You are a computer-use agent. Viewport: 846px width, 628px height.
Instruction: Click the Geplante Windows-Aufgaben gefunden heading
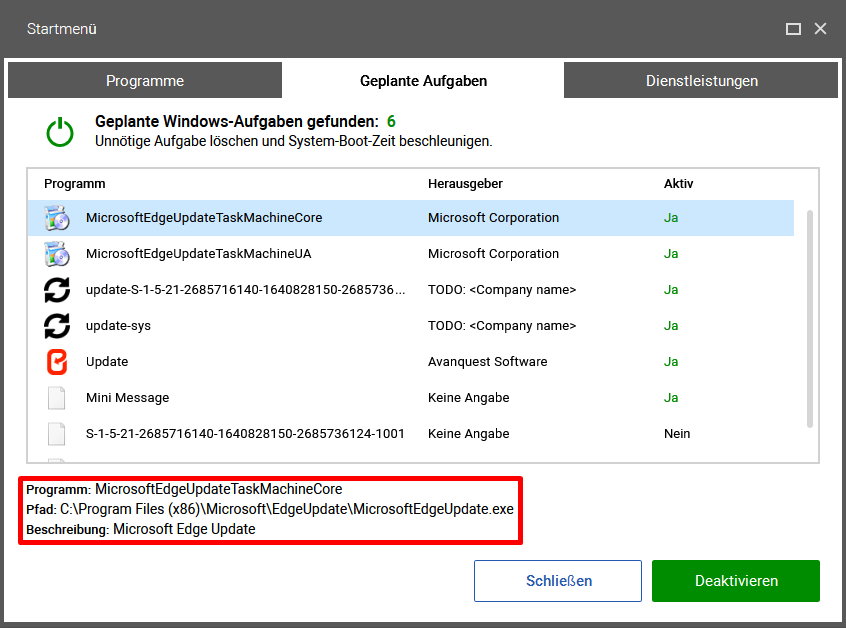pyautogui.click(x=237, y=121)
